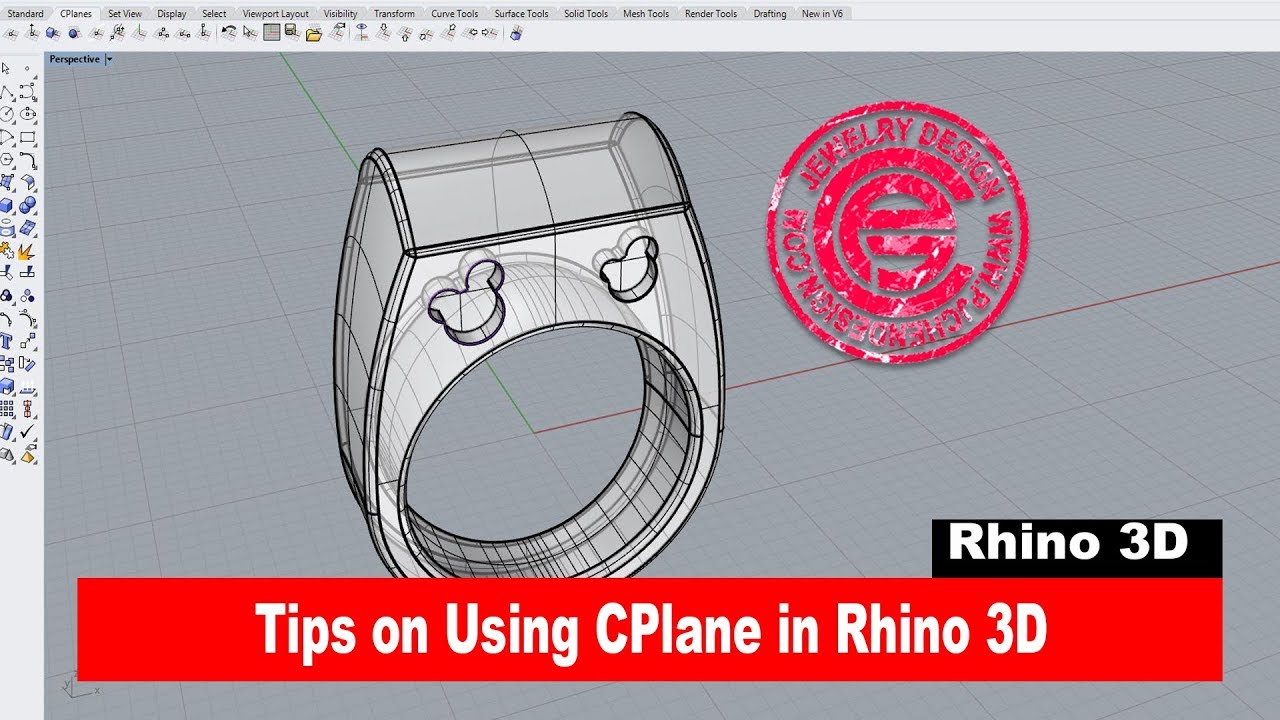Viewport: 1280px width, 720px height.
Task: Click the Read CPlane from file folder icon
Action: pos(313,34)
